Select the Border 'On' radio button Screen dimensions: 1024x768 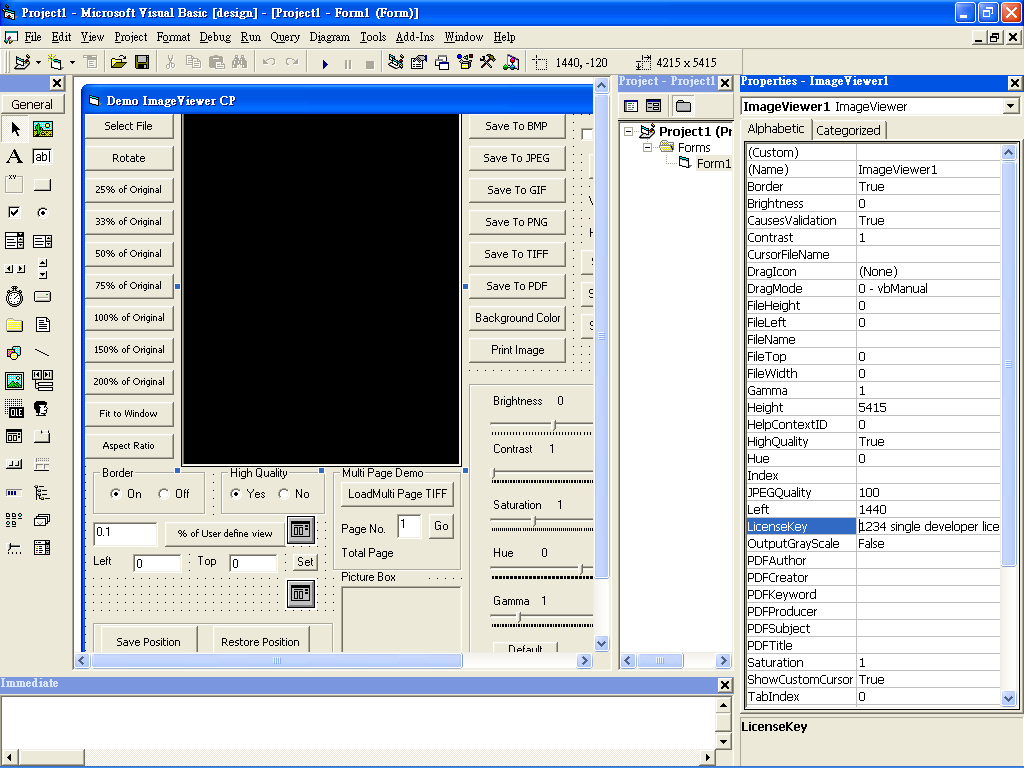(116, 494)
